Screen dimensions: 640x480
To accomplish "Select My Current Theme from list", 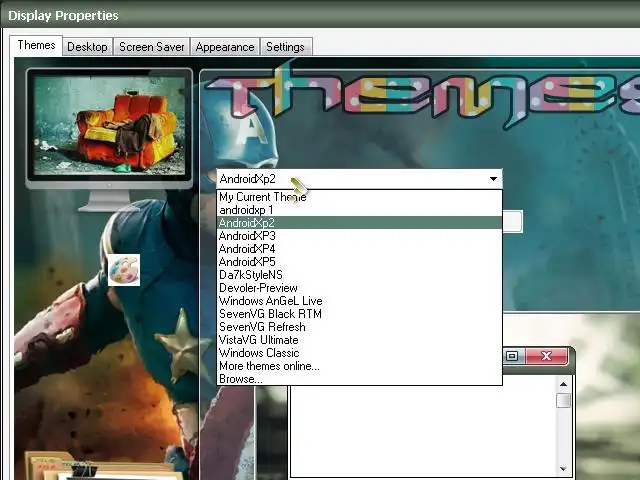I will pyautogui.click(x=359, y=197).
